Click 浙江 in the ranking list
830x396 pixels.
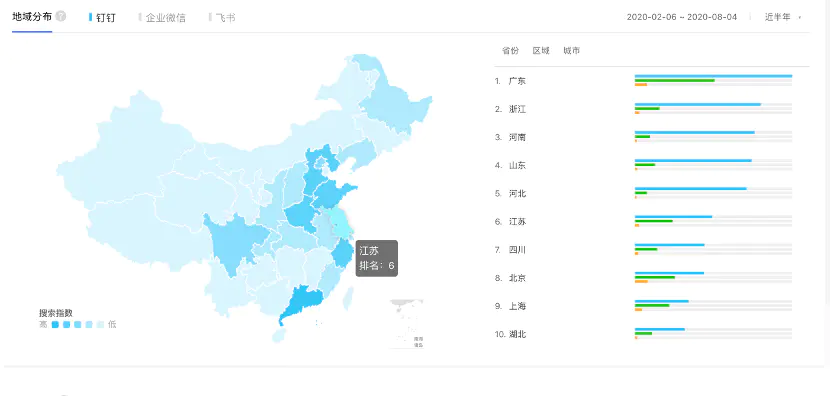tap(517, 109)
